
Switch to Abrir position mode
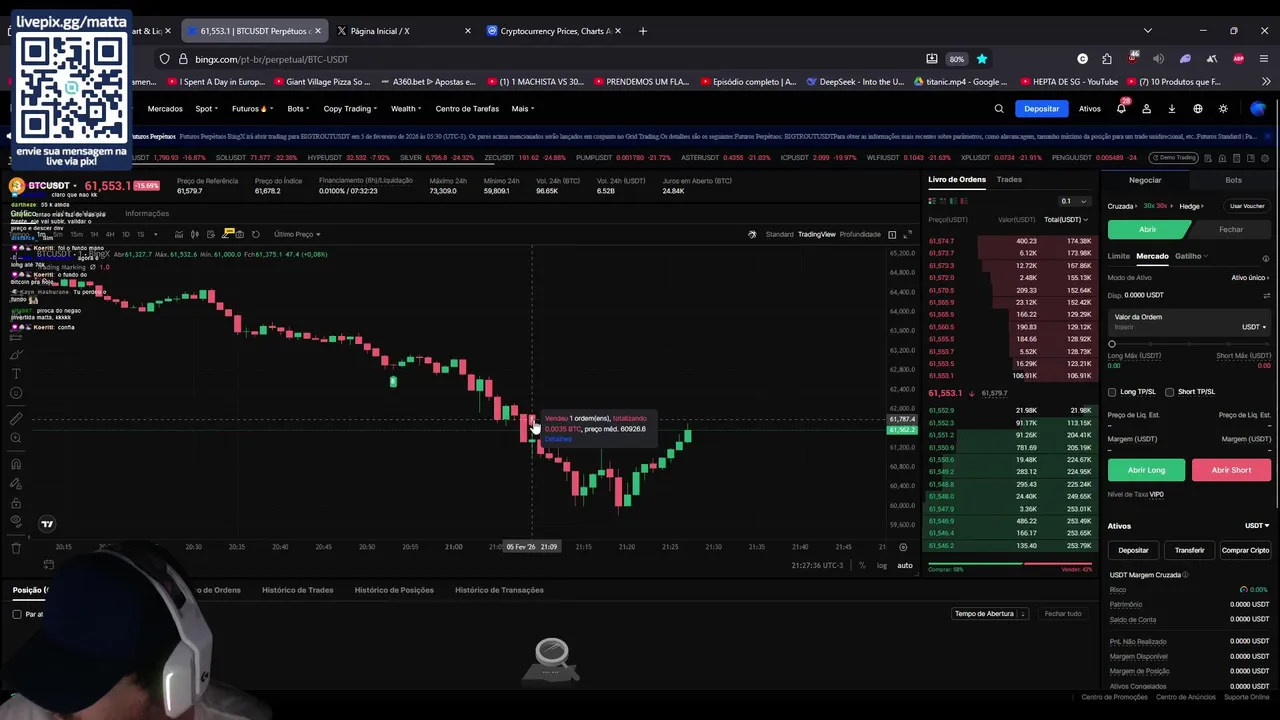click(x=1148, y=229)
